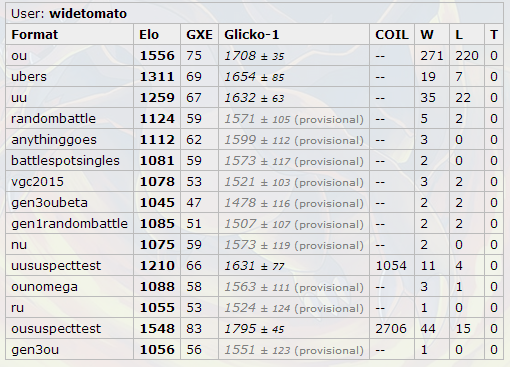Click Elo value 1112
Viewport: 510px width, 367px height.
point(157,140)
